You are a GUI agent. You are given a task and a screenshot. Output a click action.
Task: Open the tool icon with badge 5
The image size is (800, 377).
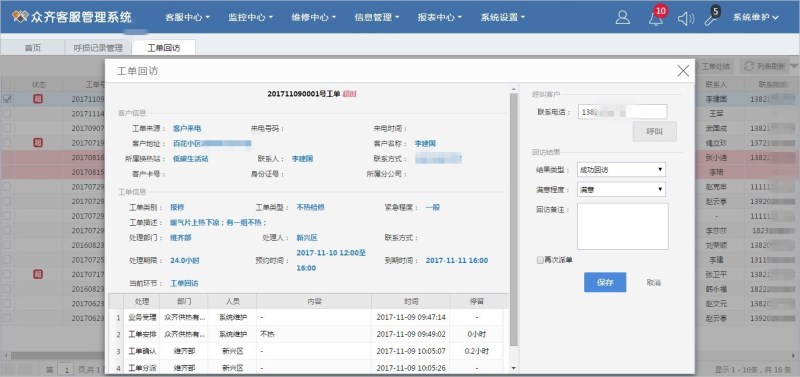click(x=711, y=17)
